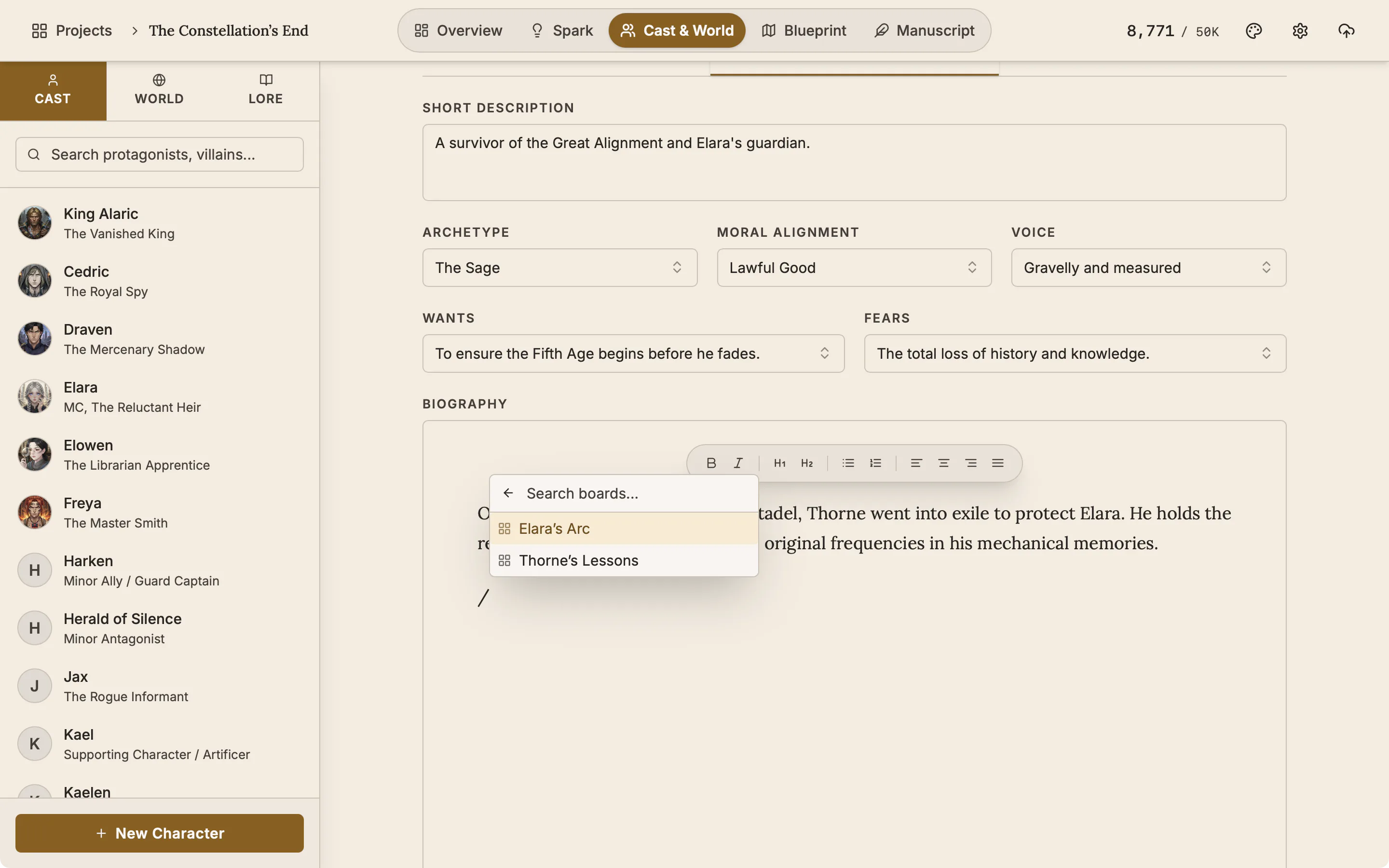Select Herald of Silence character
This screenshot has height=868, width=1389.
click(x=160, y=628)
